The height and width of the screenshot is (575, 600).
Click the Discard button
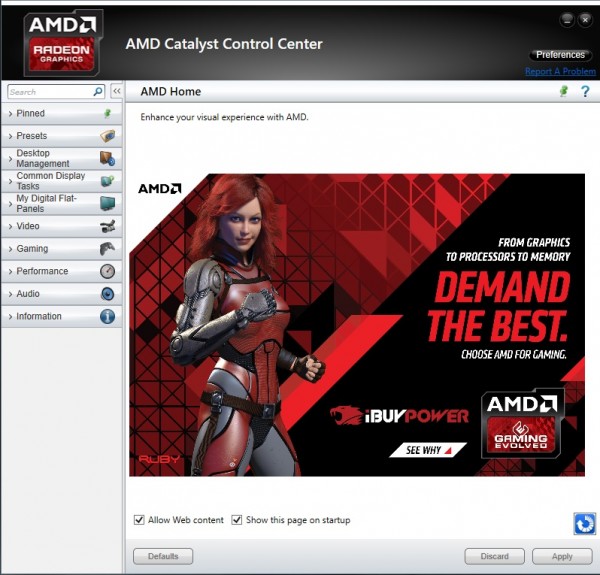[x=494, y=556]
